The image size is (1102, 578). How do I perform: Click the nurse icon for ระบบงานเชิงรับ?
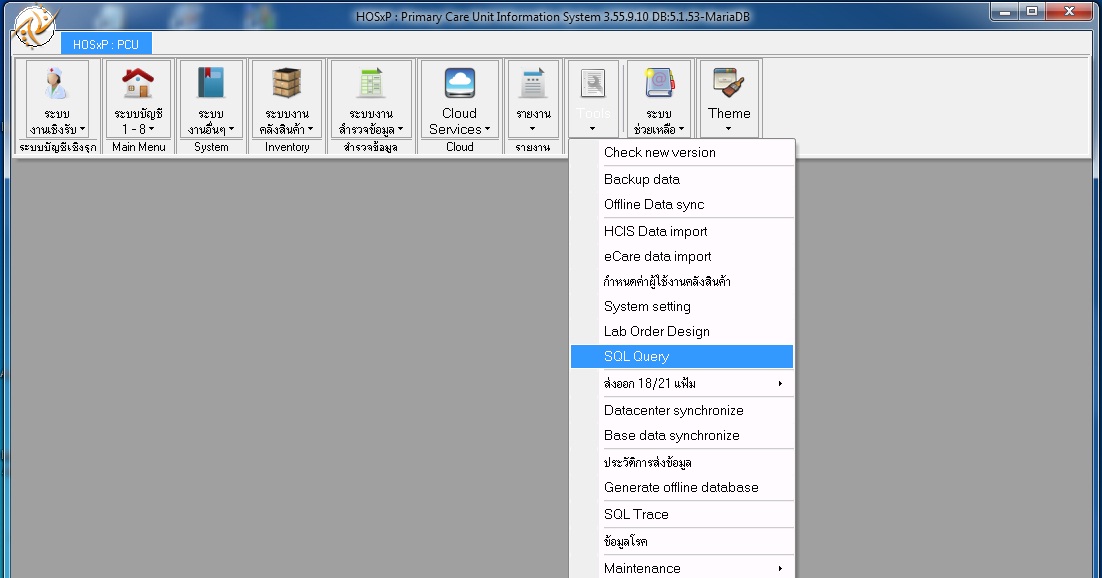point(56,83)
